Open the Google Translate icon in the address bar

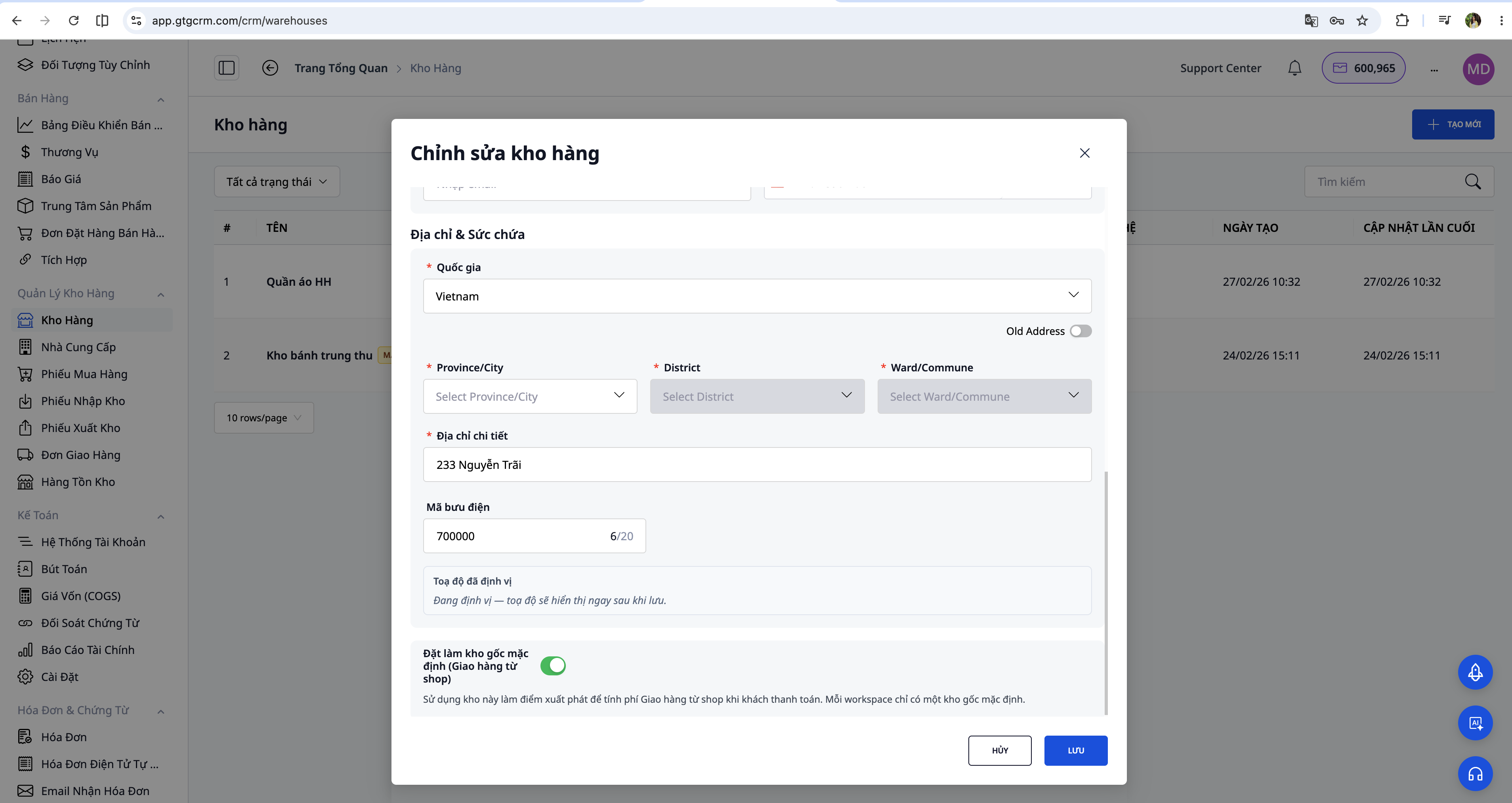[1311, 21]
